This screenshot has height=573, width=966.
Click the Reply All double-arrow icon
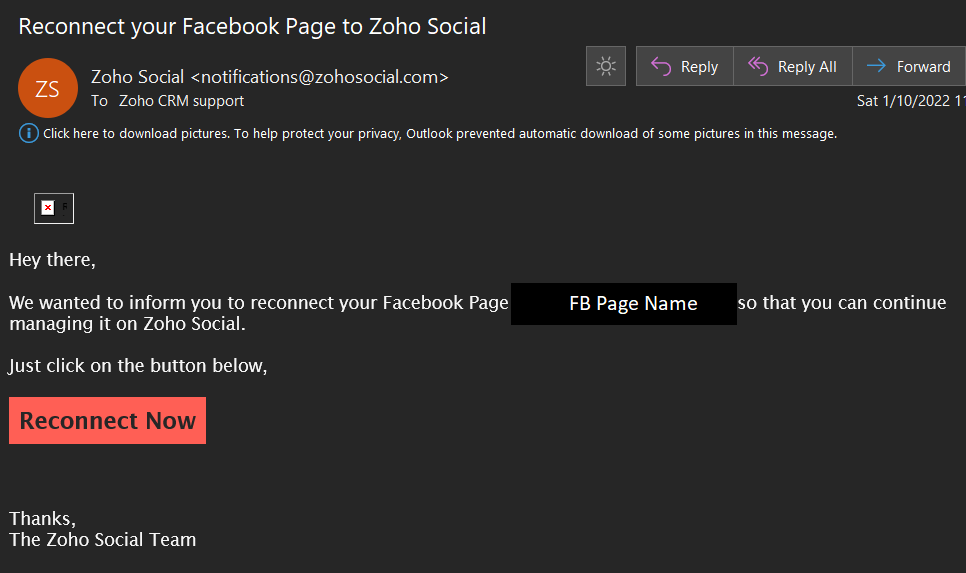[758, 66]
